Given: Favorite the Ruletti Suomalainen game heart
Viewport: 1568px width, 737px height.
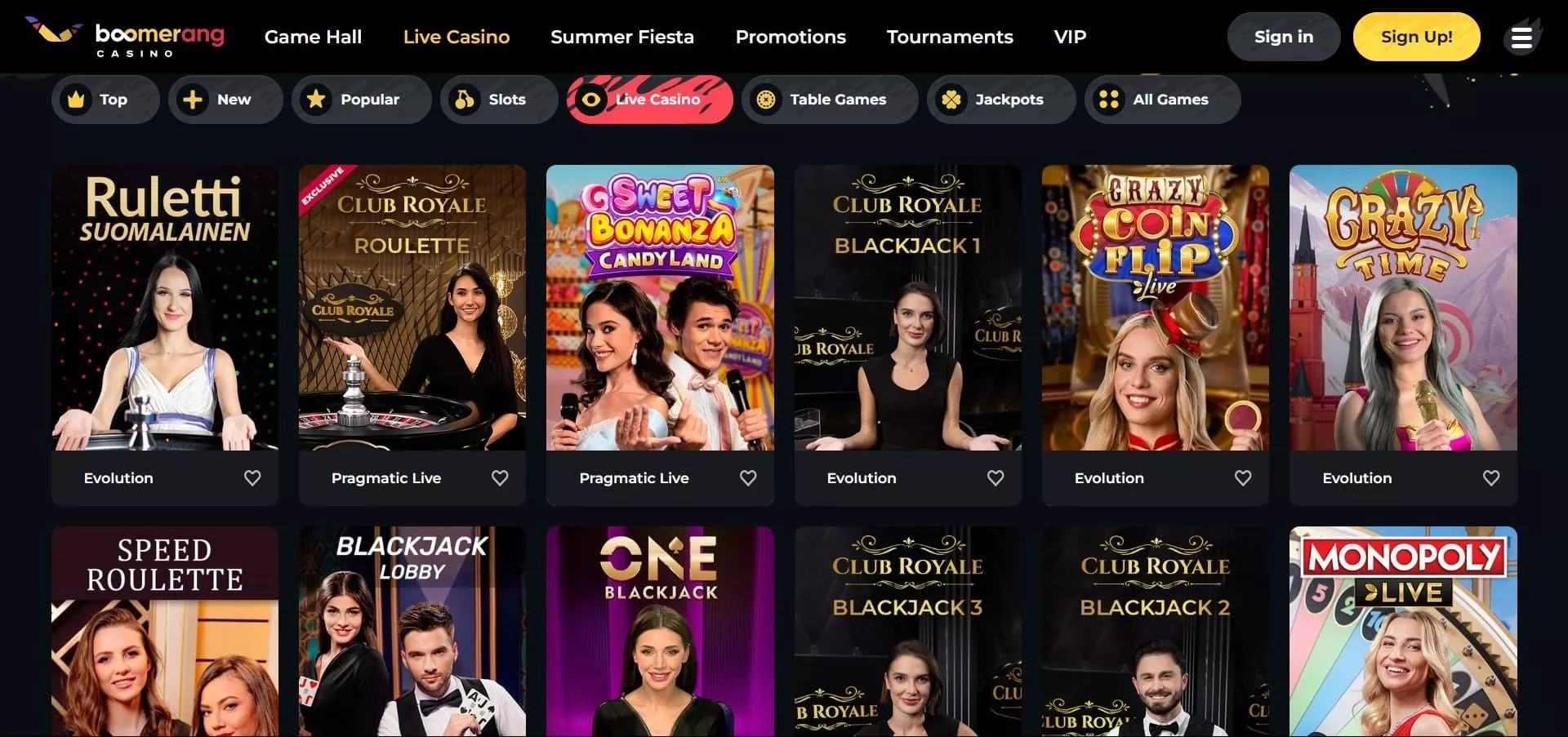Looking at the screenshot, I should click(252, 478).
